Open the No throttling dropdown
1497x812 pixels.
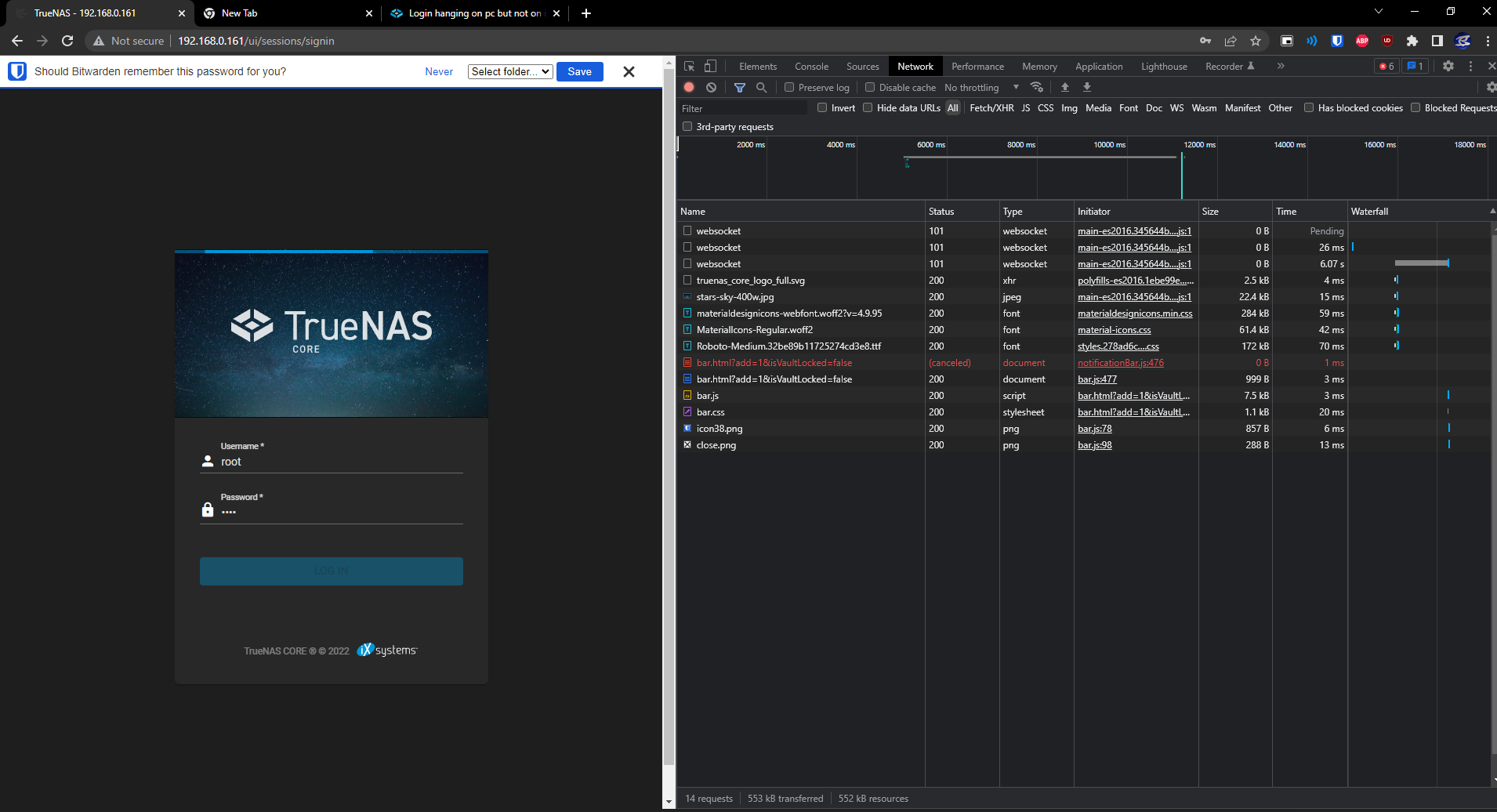[x=981, y=87]
